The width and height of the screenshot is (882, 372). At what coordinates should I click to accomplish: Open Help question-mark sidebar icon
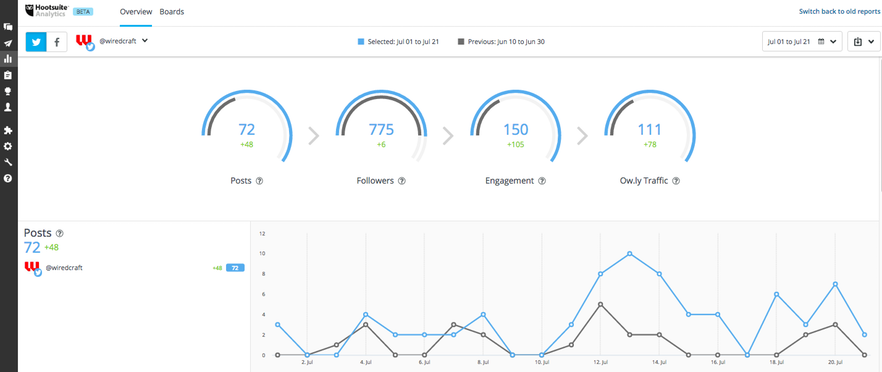8,178
